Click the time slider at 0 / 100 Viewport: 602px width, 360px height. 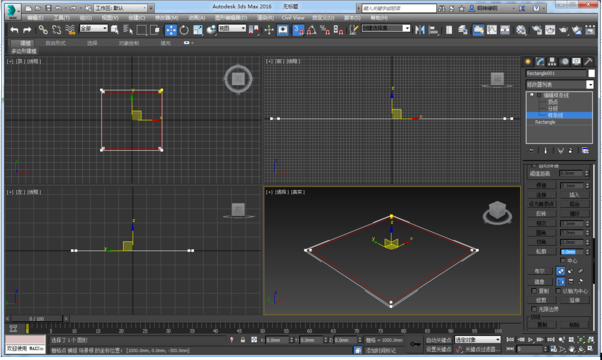[36, 319]
